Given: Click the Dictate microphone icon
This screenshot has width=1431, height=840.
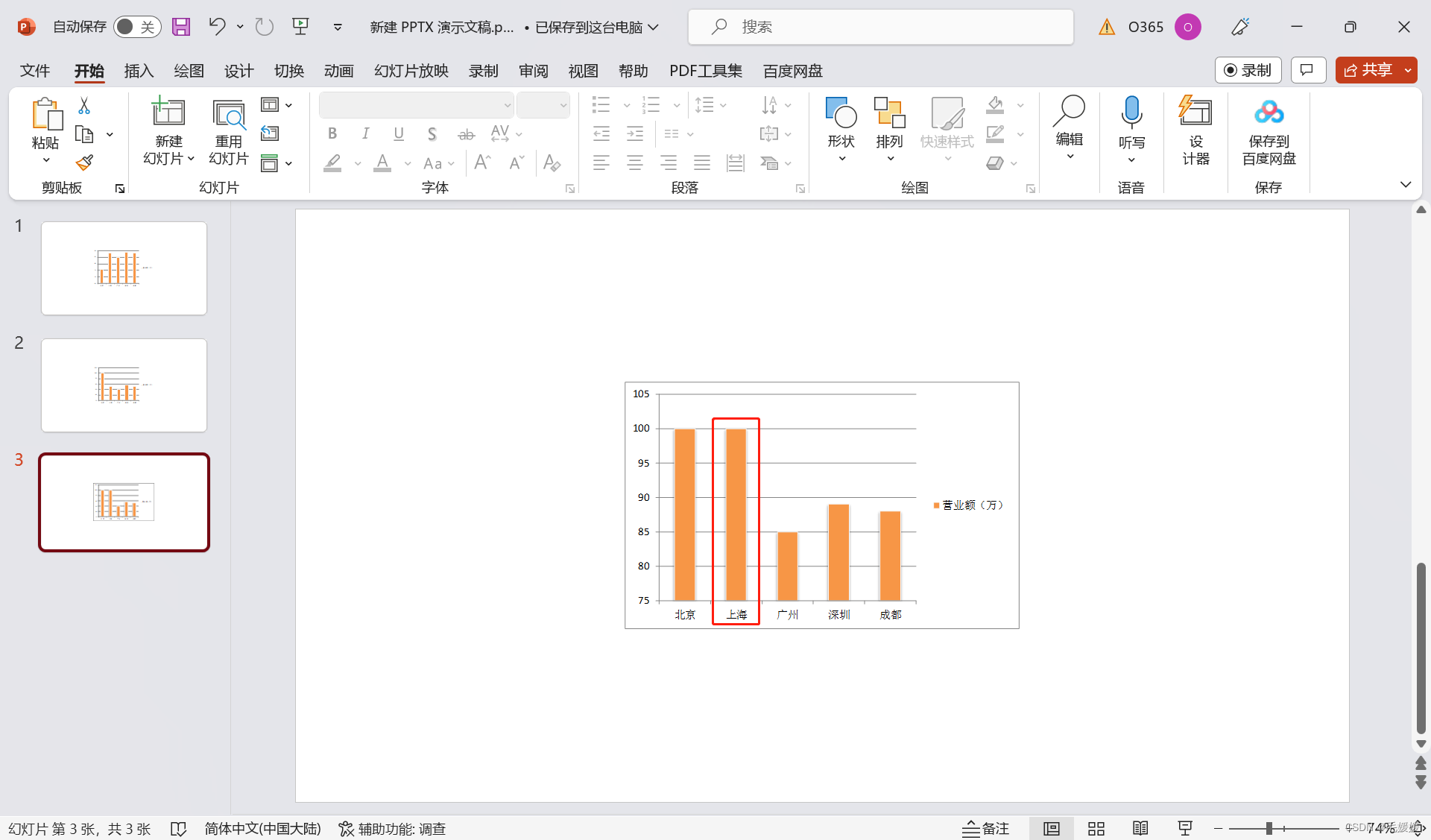Looking at the screenshot, I should point(1131,112).
